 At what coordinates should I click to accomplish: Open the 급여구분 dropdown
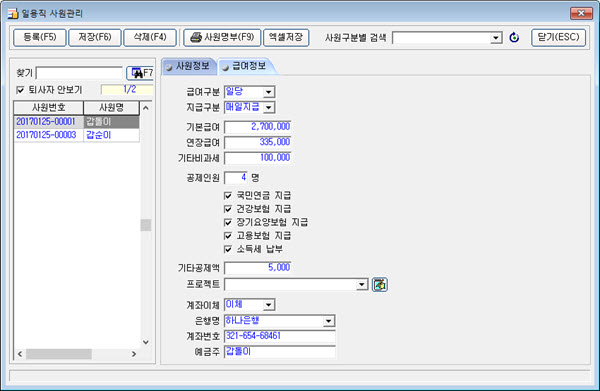tap(269, 92)
